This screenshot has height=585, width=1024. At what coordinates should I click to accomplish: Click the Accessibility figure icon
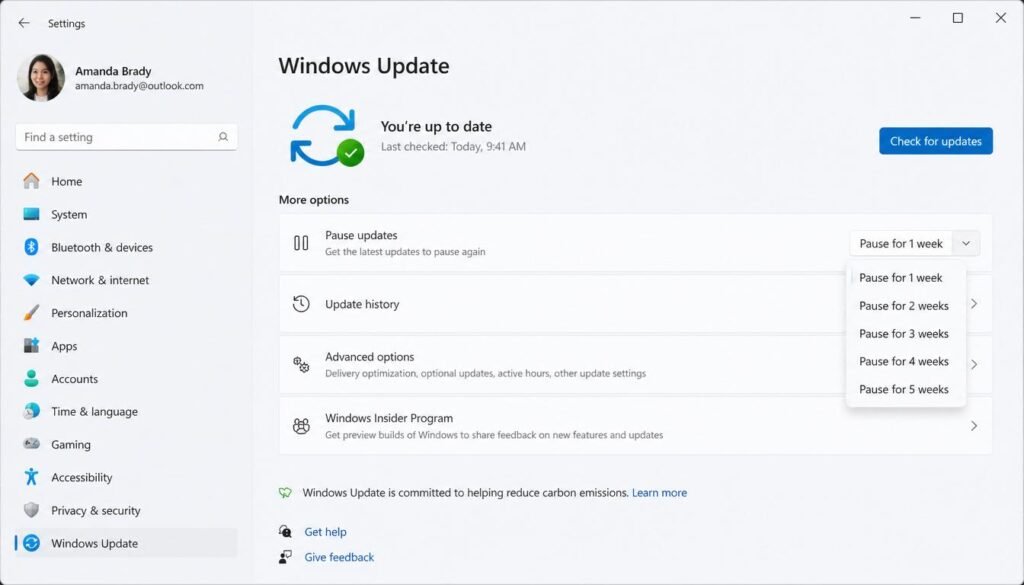[31, 477]
